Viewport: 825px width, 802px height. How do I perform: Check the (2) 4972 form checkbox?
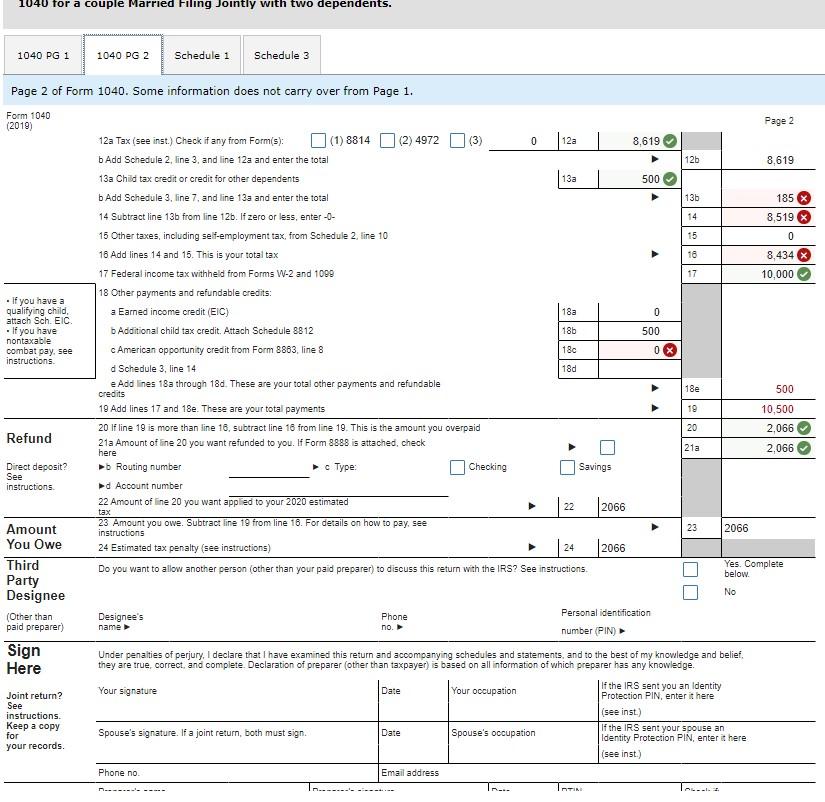(x=387, y=141)
